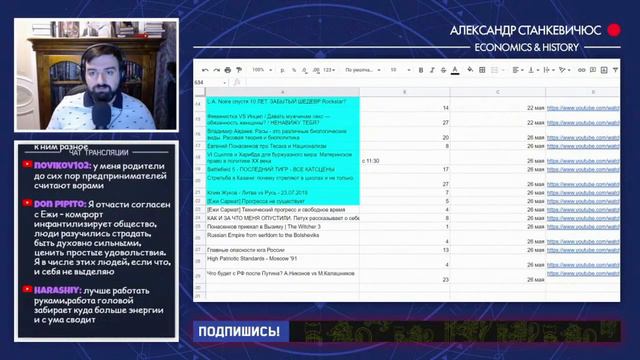Click the Print icon in the toolbar
Viewport: 640px width, 360px height.
pyautogui.click(x=228, y=70)
